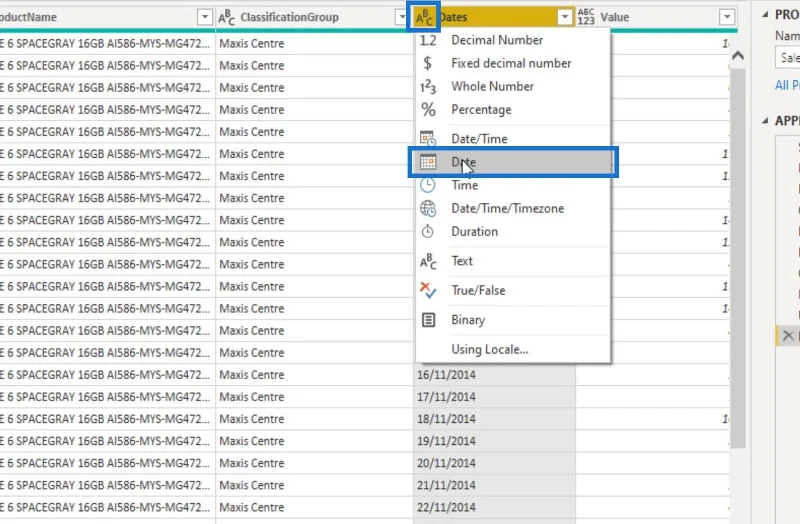This screenshot has height=524, width=800.
Task: Select Date data type
Action: tap(513, 162)
